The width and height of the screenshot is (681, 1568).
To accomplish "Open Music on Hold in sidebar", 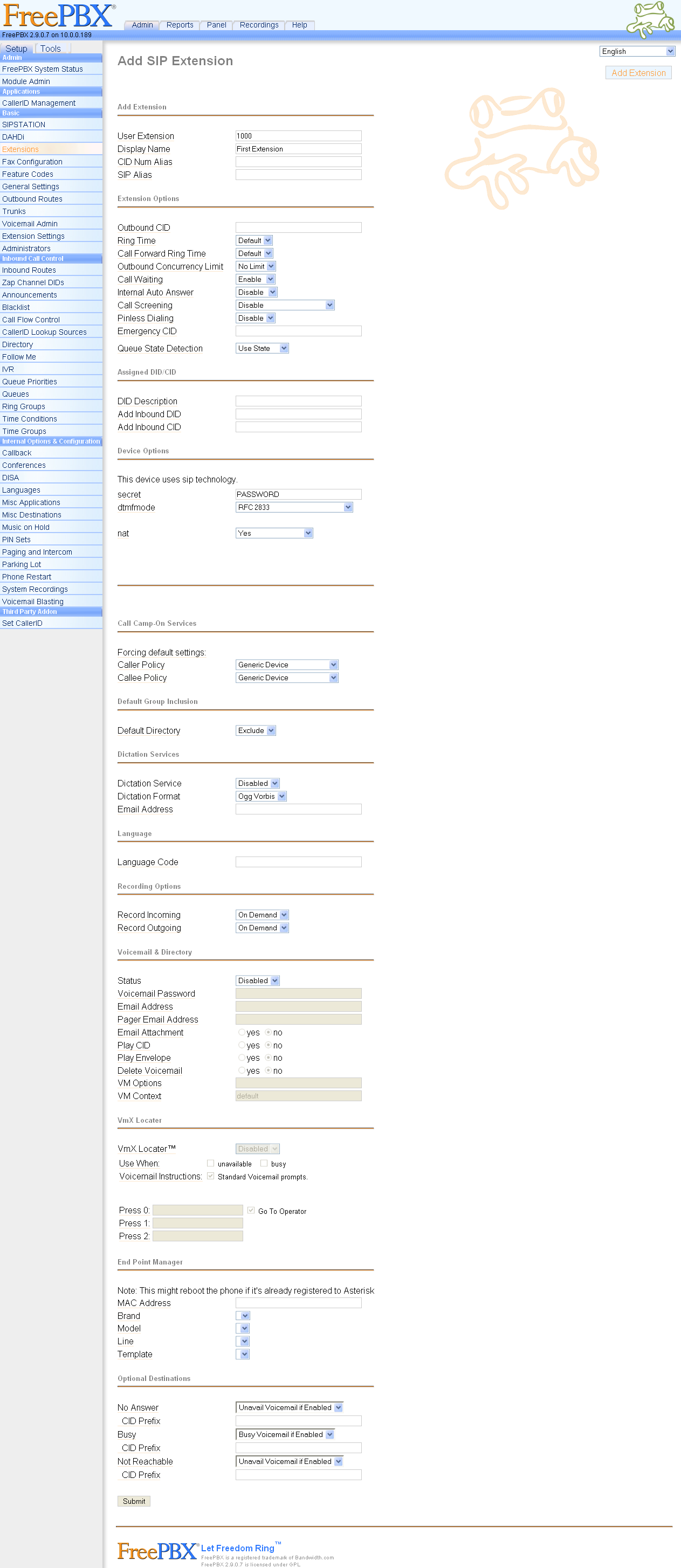I will (25, 527).
